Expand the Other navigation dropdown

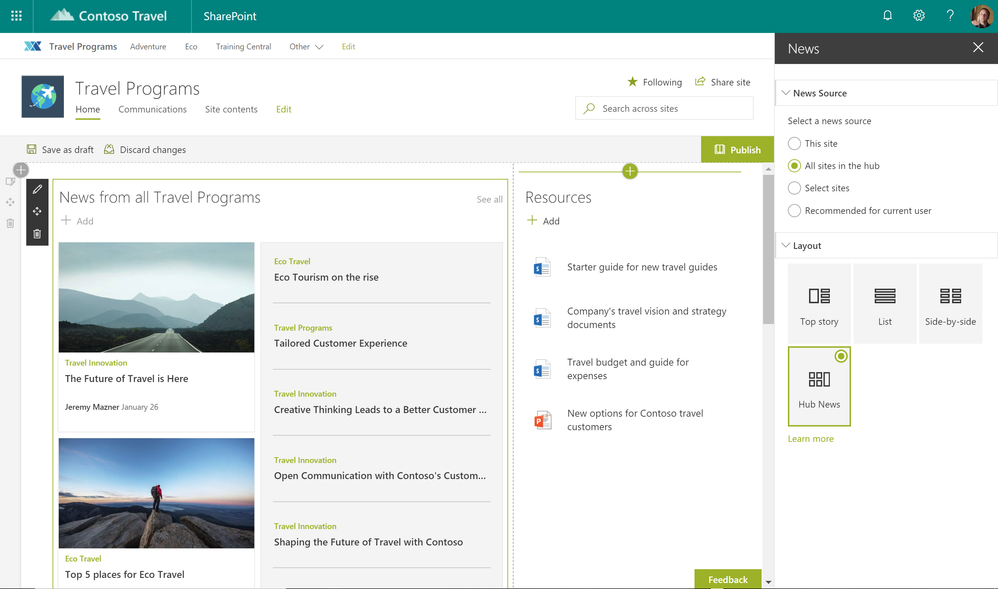tap(306, 46)
